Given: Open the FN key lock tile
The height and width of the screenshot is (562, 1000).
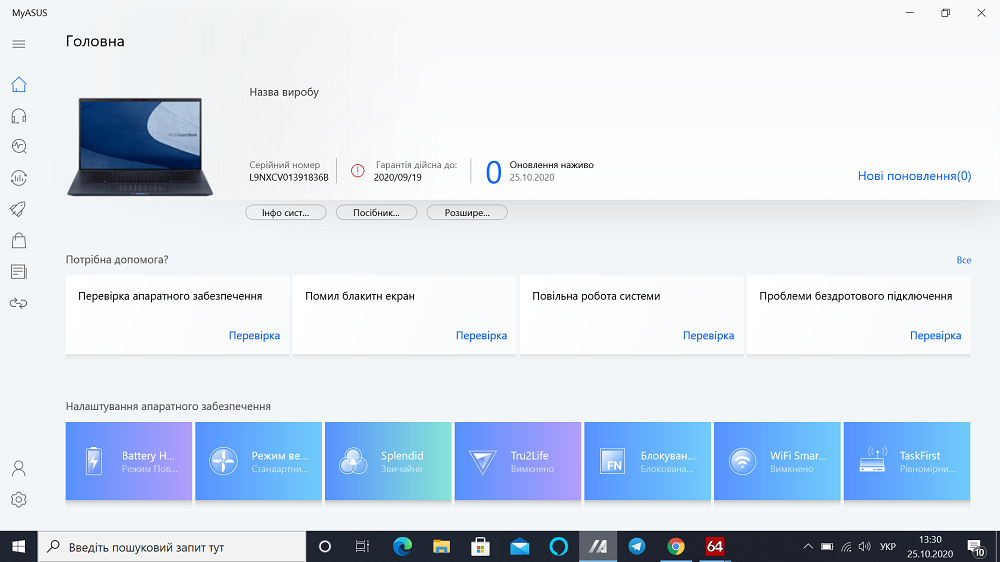Looking at the screenshot, I should click(x=647, y=461).
